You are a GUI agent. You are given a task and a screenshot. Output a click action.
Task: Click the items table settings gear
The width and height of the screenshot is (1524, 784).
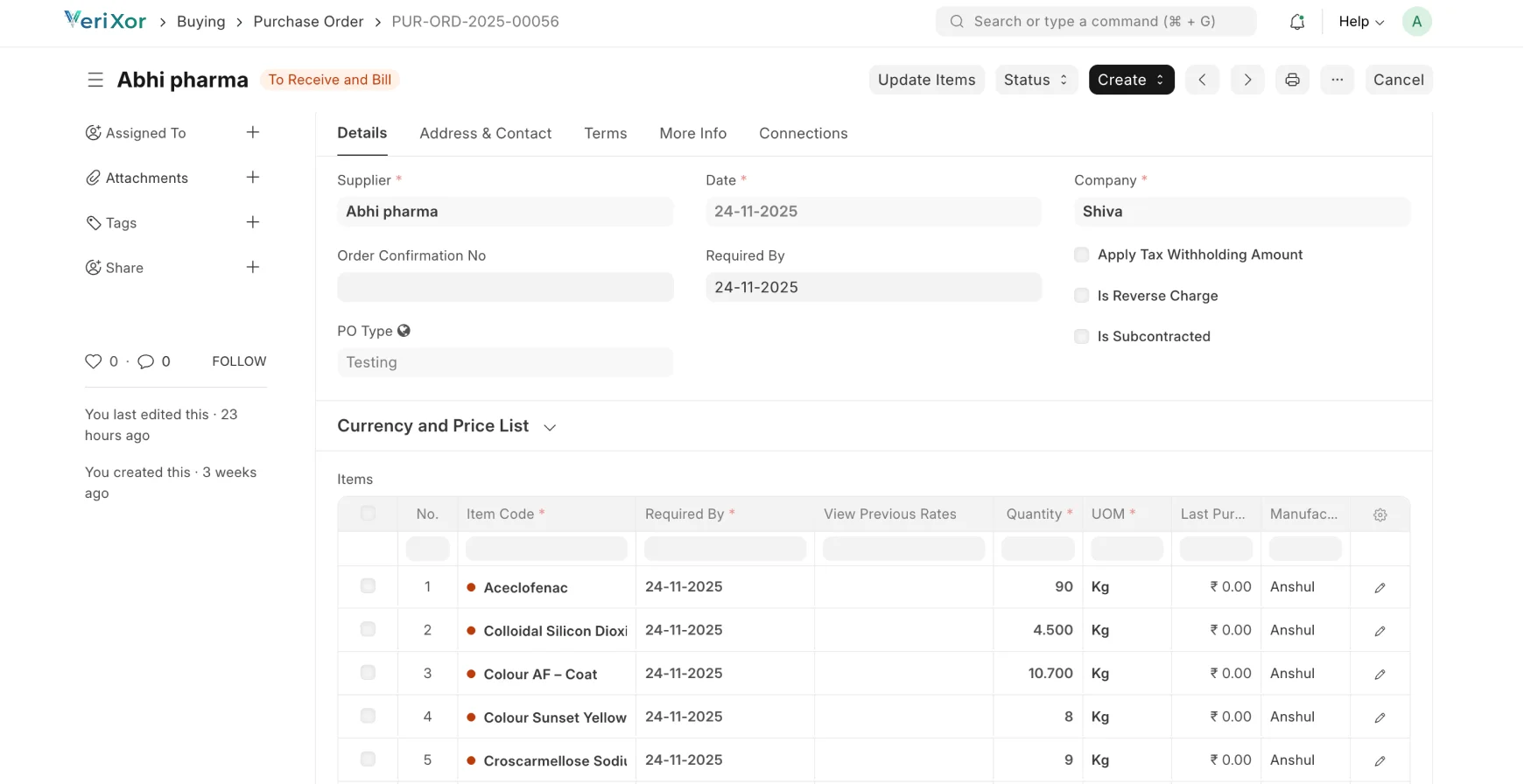click(x=1380, y=514)
